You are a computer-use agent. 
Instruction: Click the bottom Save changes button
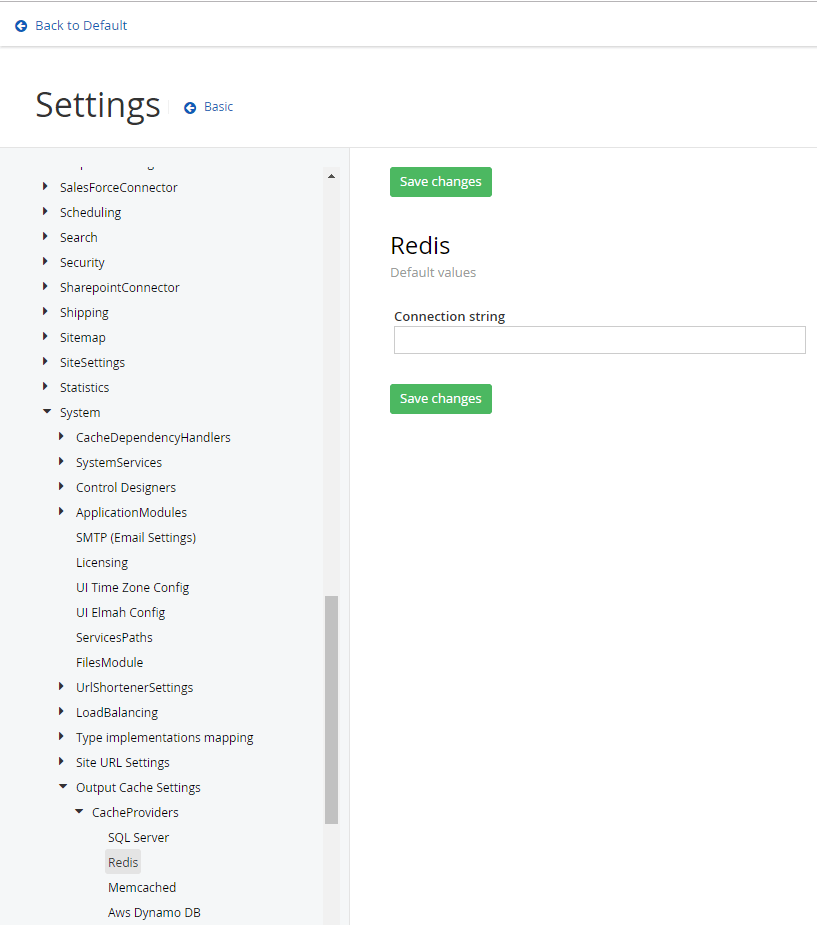[x=441, y=399]
